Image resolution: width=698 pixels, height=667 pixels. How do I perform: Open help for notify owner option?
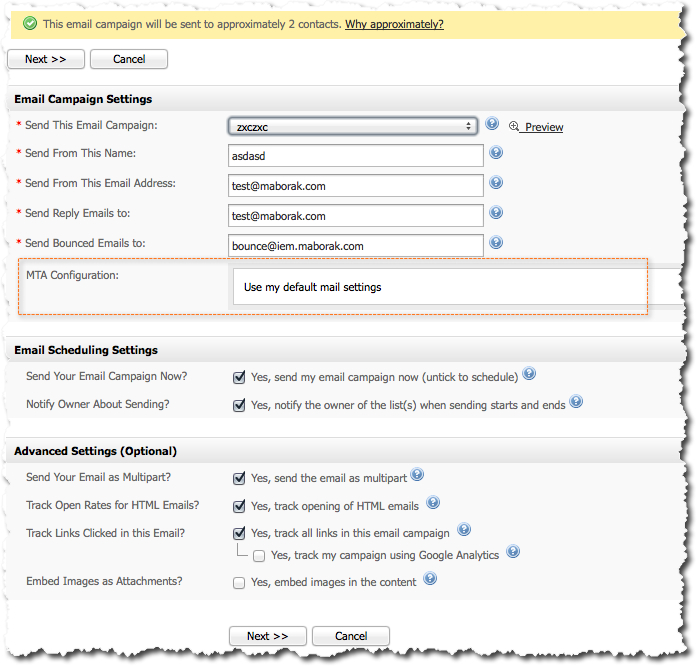[576, 402]
